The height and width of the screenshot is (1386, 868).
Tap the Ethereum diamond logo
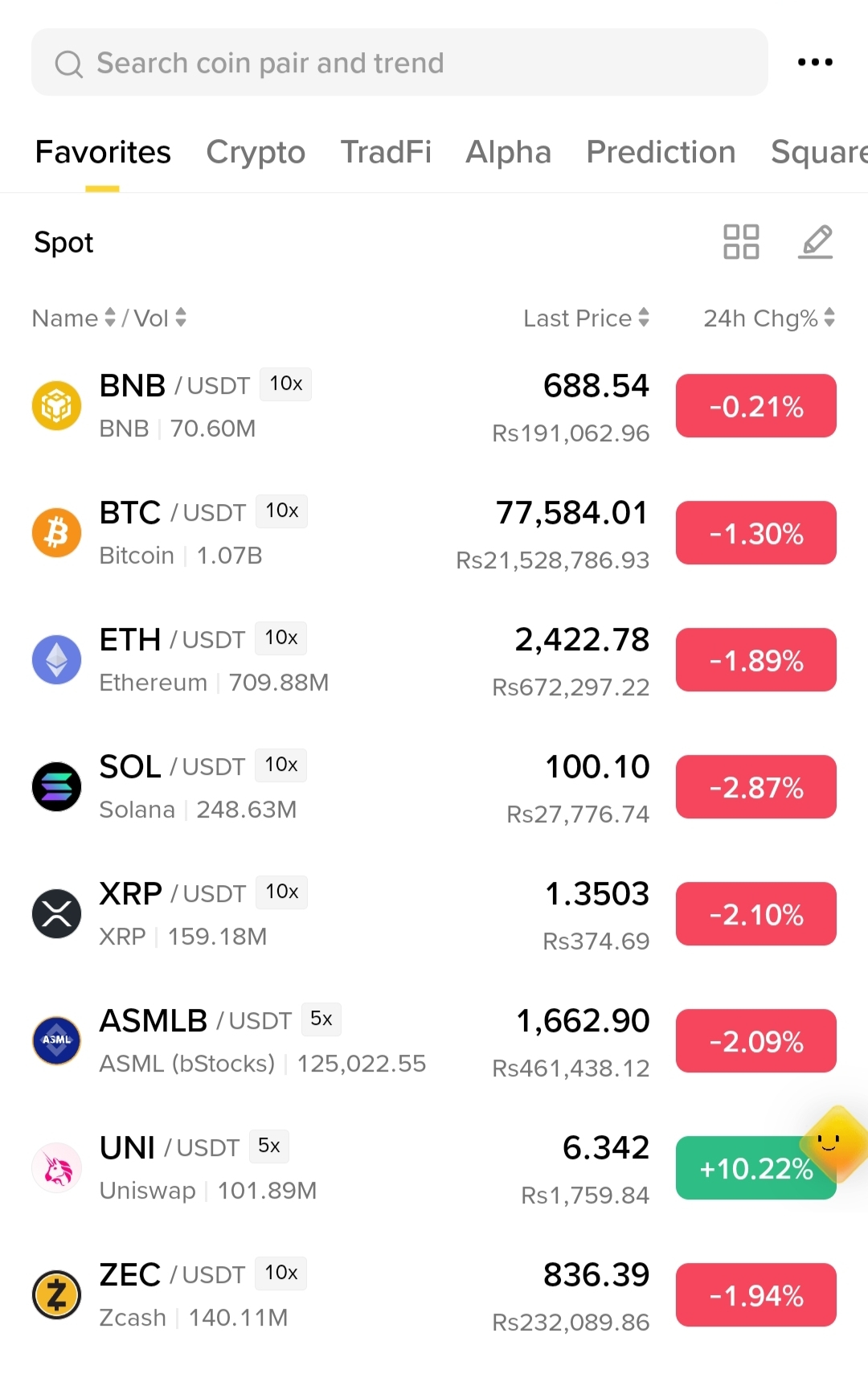tap(56, 659)
